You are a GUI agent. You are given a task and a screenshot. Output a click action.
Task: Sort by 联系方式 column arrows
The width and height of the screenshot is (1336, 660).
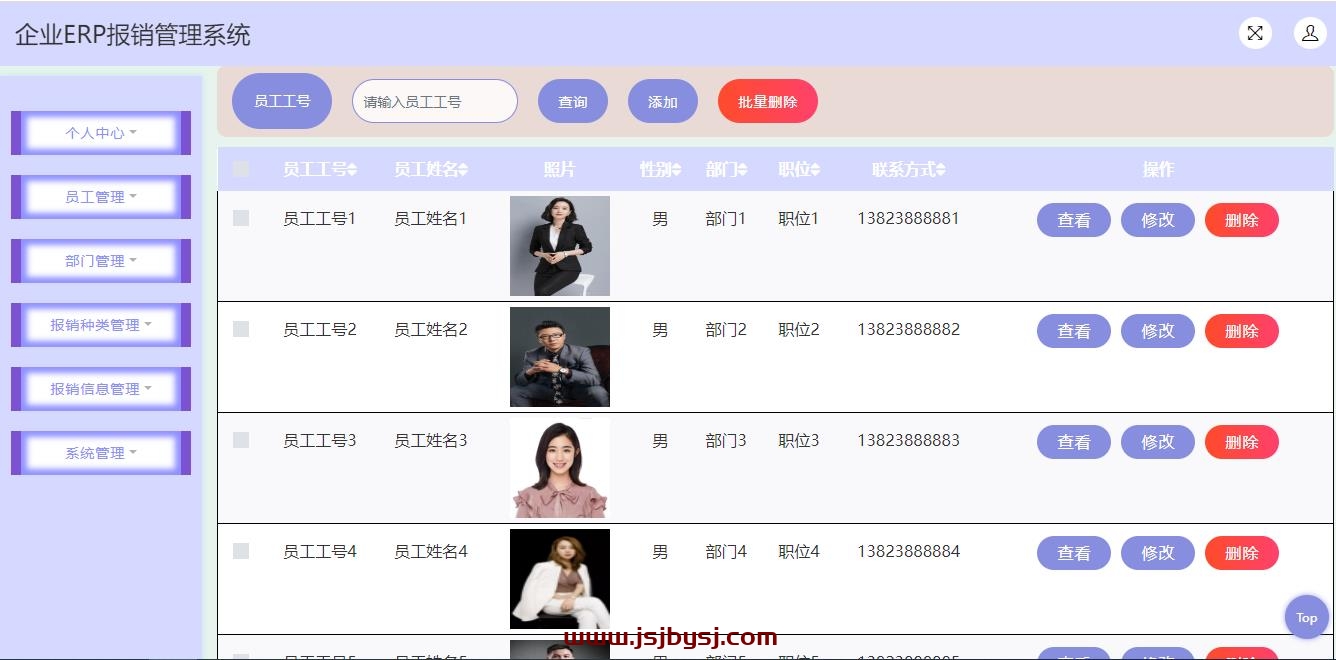941,170
